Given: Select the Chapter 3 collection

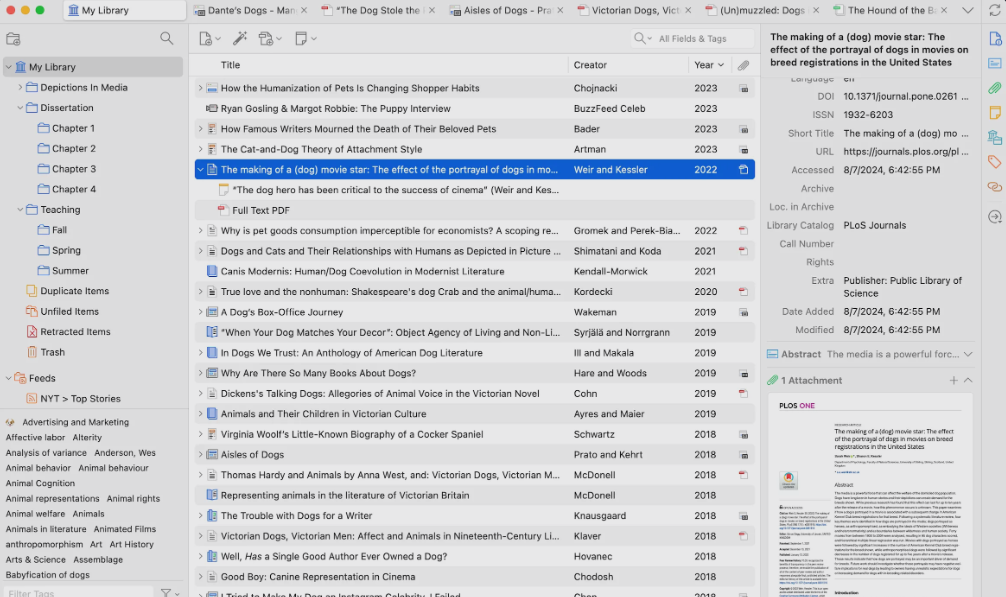Looking at the screenshot, I should (74, 169).
